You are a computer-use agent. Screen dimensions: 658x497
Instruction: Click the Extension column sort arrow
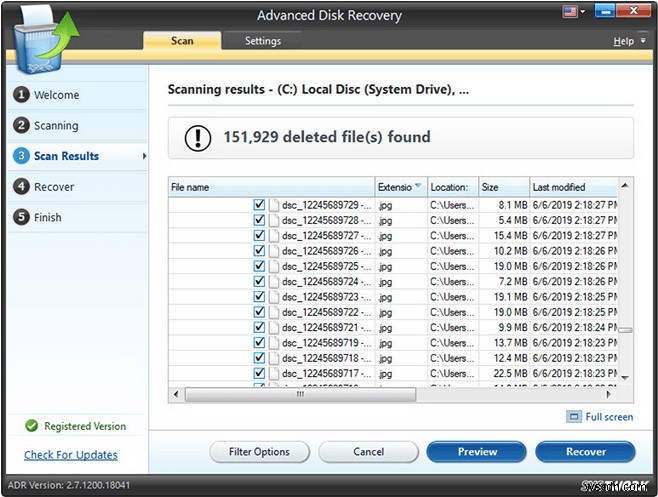pos(417,187)
